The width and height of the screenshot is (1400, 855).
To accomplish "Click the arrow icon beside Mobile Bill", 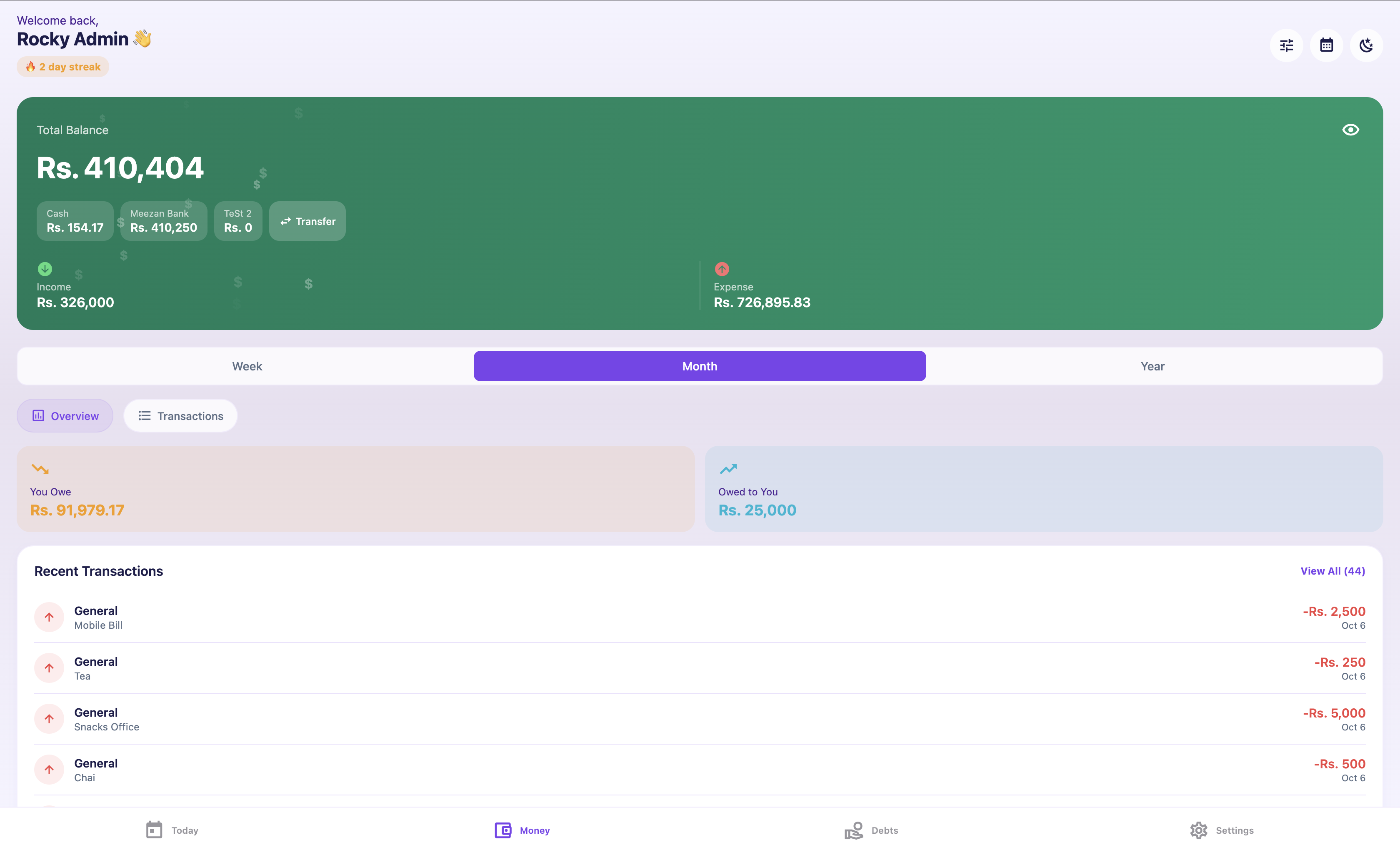I will point(50,617).
